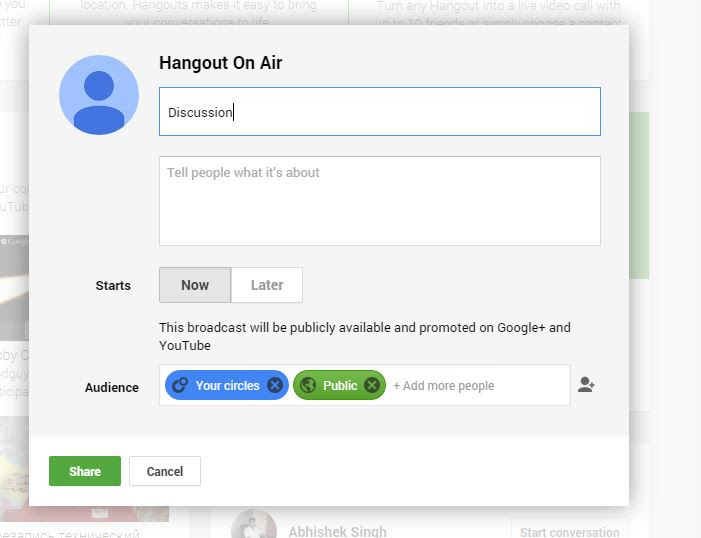This screenshot has width=701, height=538.
Task: Click the Public chip label
Action: click(340, 385)
